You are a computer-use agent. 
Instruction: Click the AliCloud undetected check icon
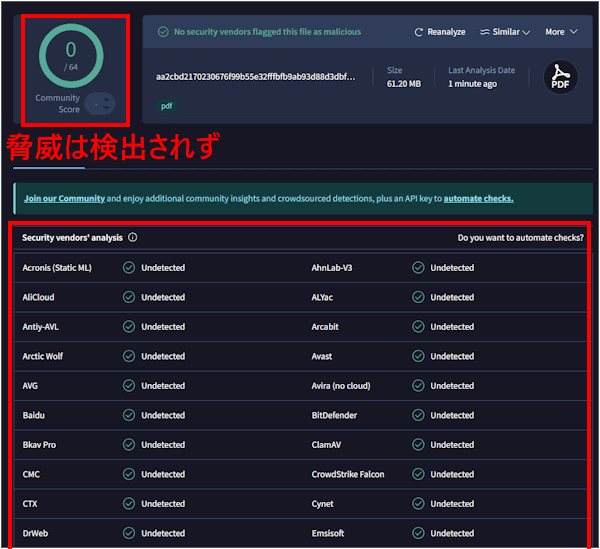[x=129, y=297]
